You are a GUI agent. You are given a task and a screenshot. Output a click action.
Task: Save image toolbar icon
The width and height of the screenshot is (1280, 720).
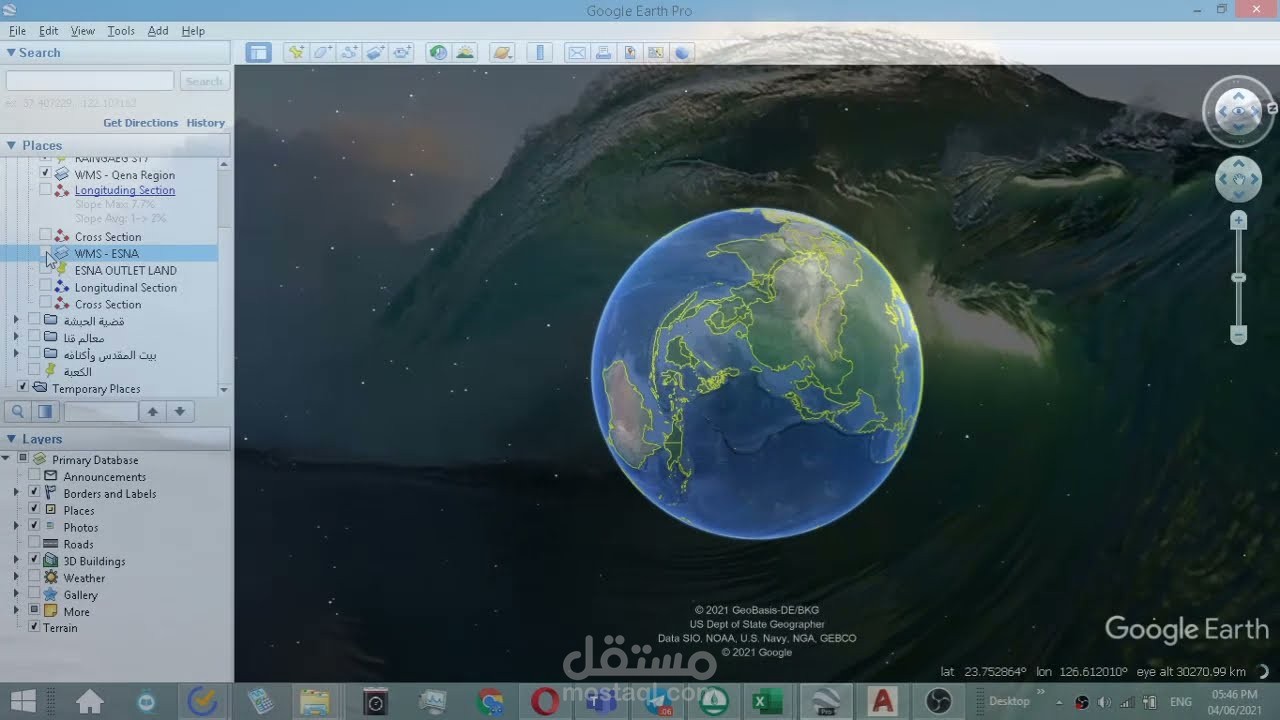630,53
